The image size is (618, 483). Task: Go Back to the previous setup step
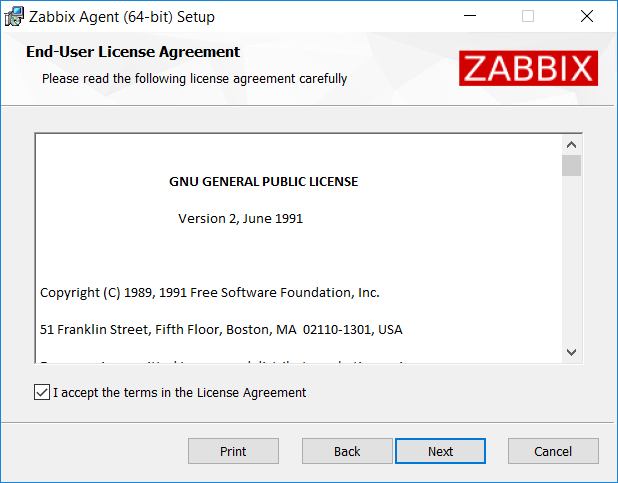coord(347,451)
